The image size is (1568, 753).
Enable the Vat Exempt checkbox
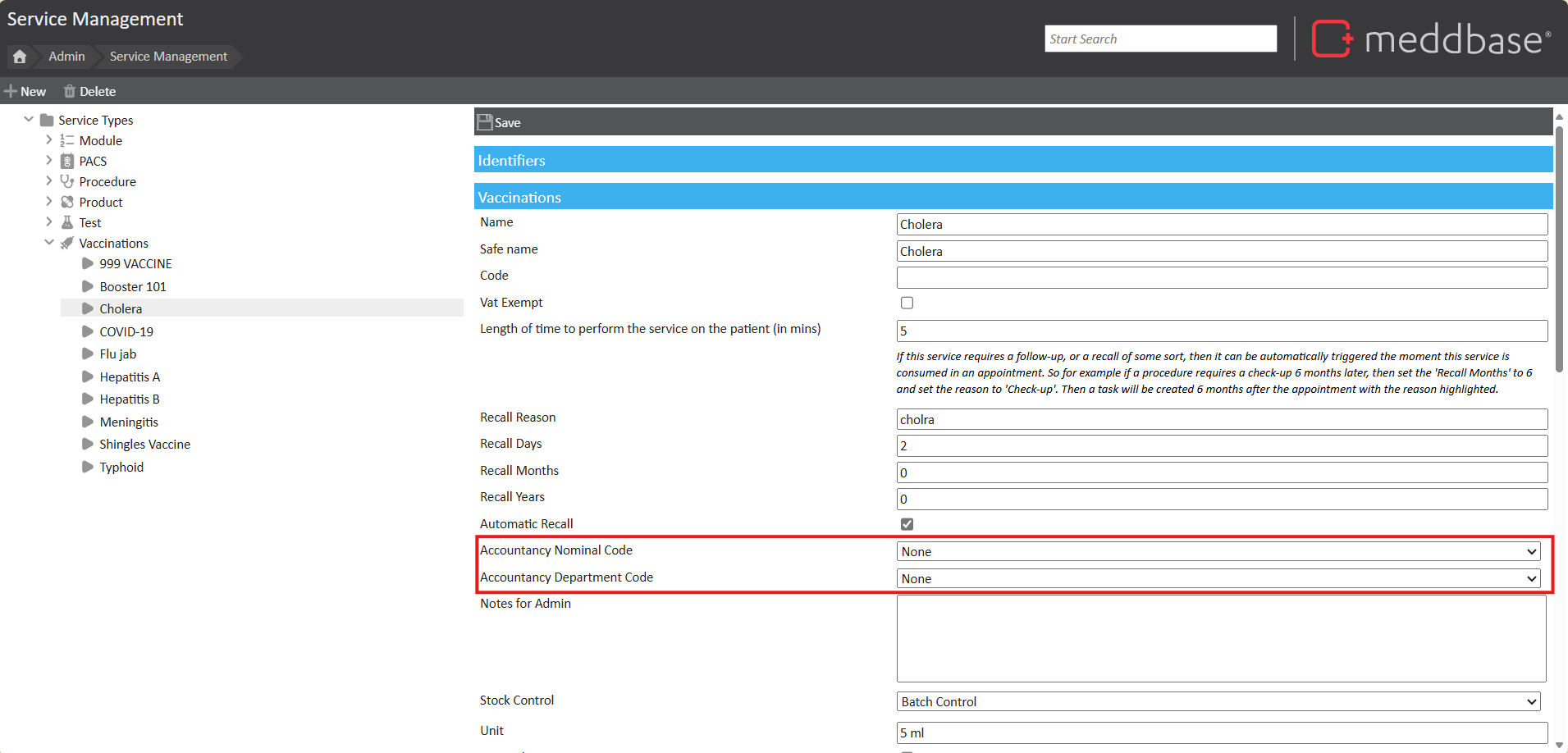pyautogui.click(x=907, y=303)
